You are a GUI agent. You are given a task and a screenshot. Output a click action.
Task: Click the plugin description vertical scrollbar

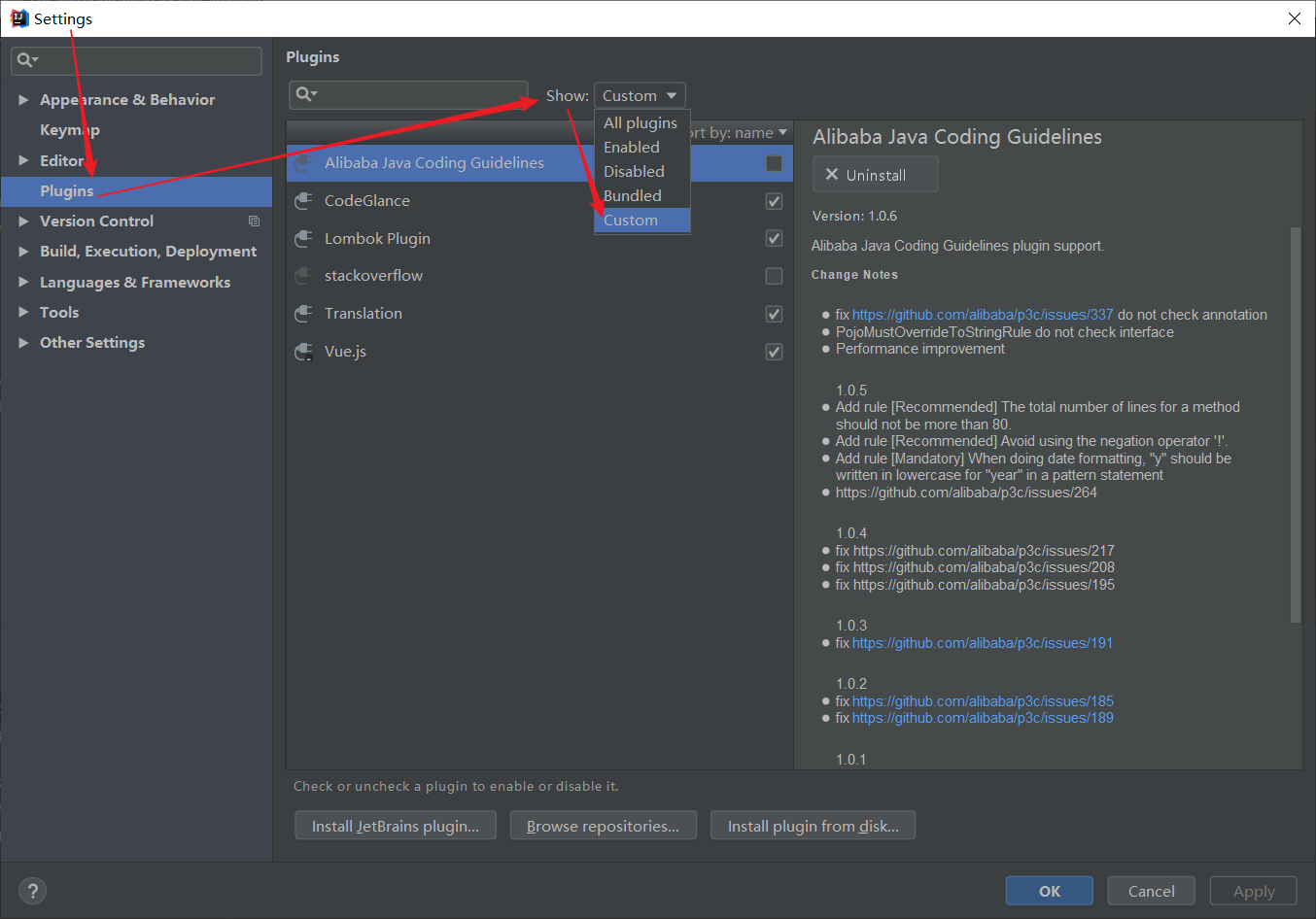[1295, 425]
